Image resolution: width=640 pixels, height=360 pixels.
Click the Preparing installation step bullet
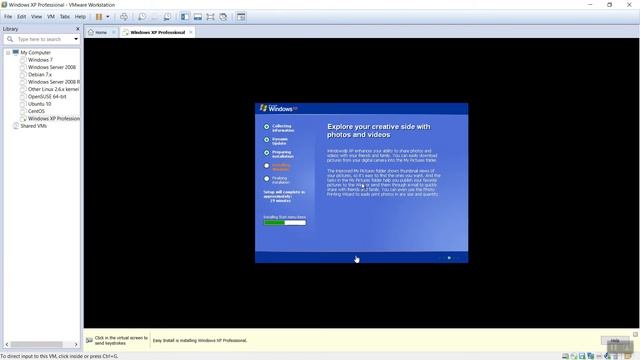[267, 153]
